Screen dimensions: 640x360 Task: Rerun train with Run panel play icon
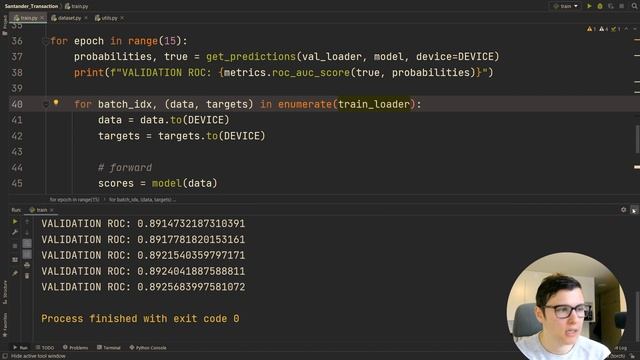(15, 221)
